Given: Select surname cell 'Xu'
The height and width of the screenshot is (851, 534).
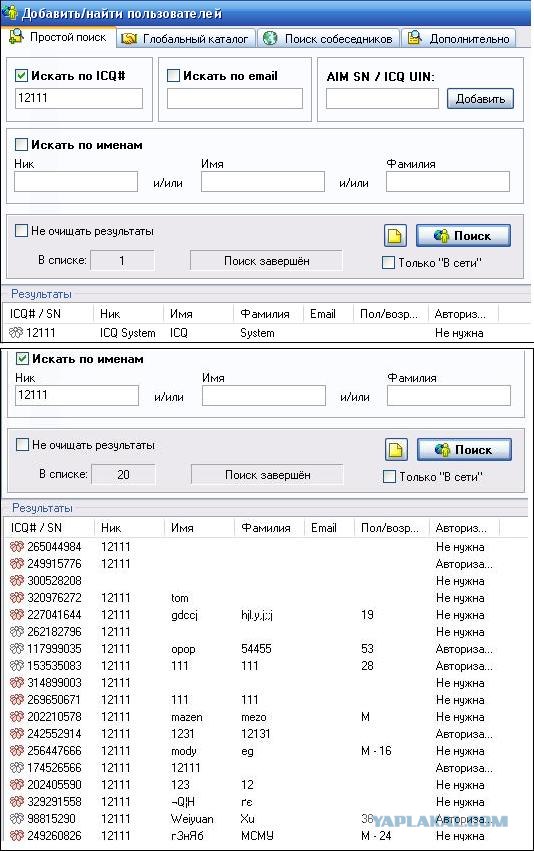Looking at the screenshot, I should tap(247, 818).
